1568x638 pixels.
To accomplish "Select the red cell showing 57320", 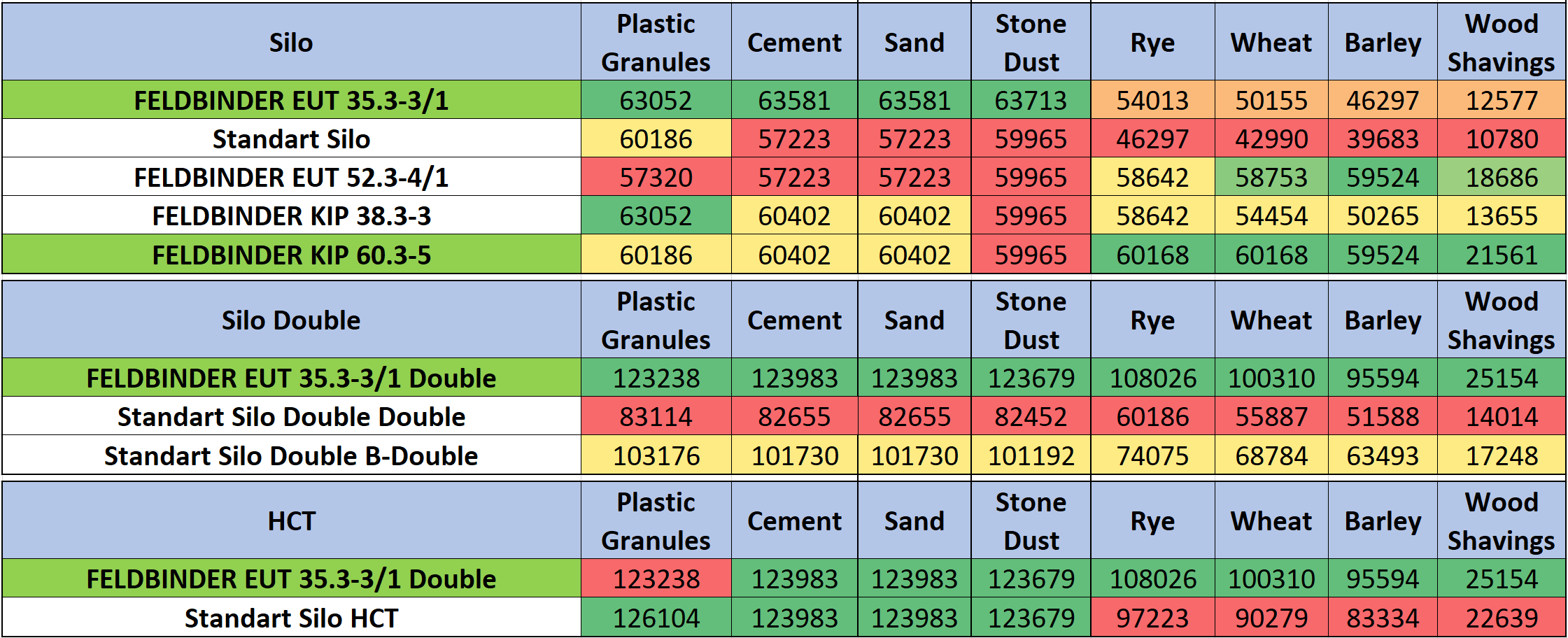I will 656,178.
